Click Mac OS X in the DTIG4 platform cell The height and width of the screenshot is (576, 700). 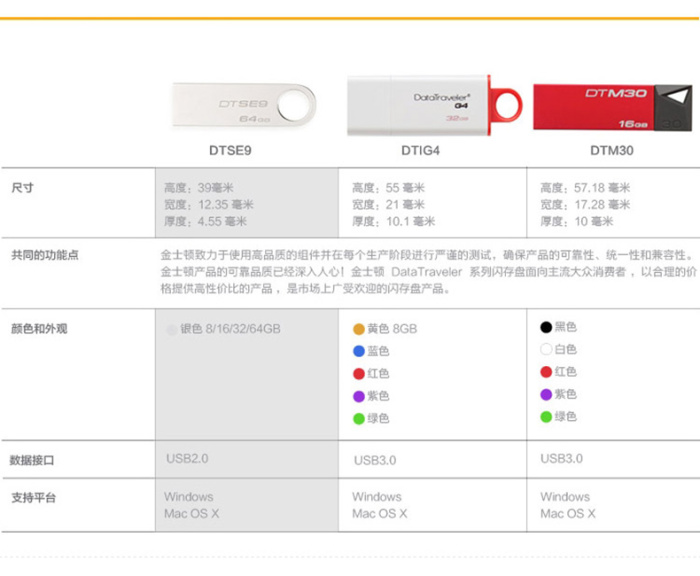[x=380, y=514]
